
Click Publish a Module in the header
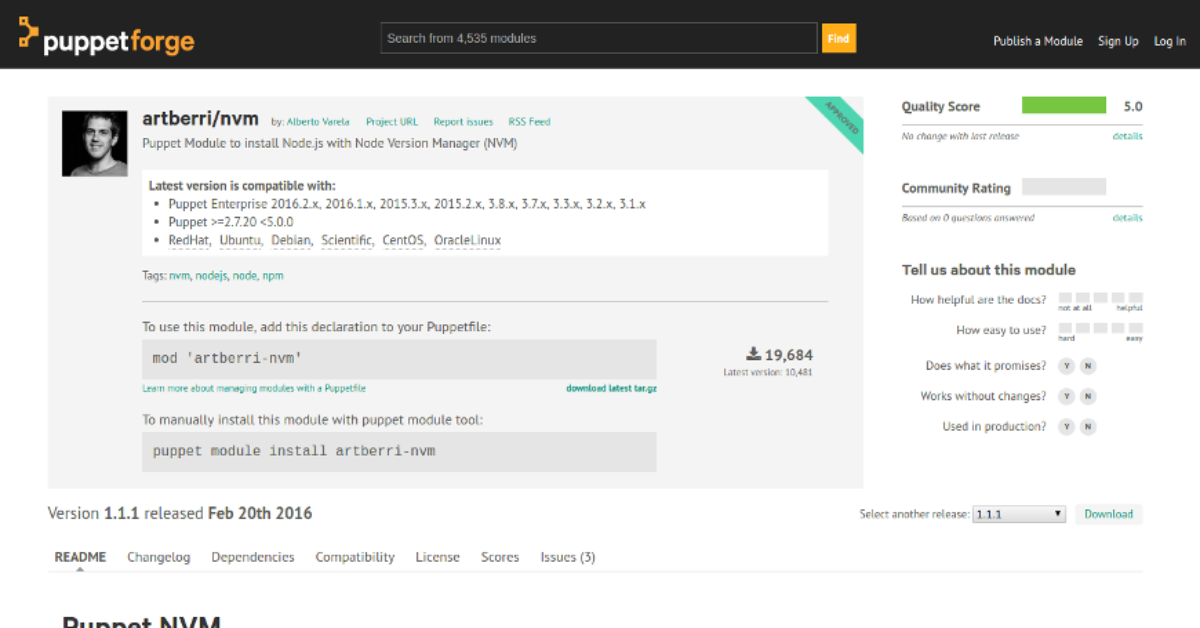click(x=1038, y=41)
